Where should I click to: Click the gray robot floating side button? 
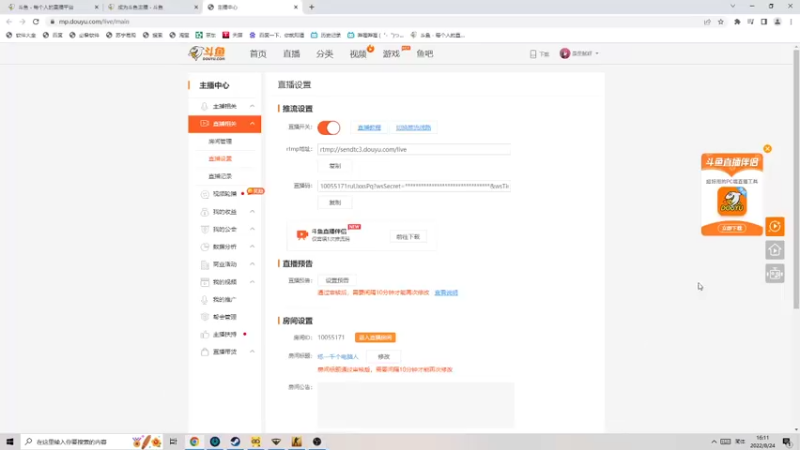click(774, 274)
